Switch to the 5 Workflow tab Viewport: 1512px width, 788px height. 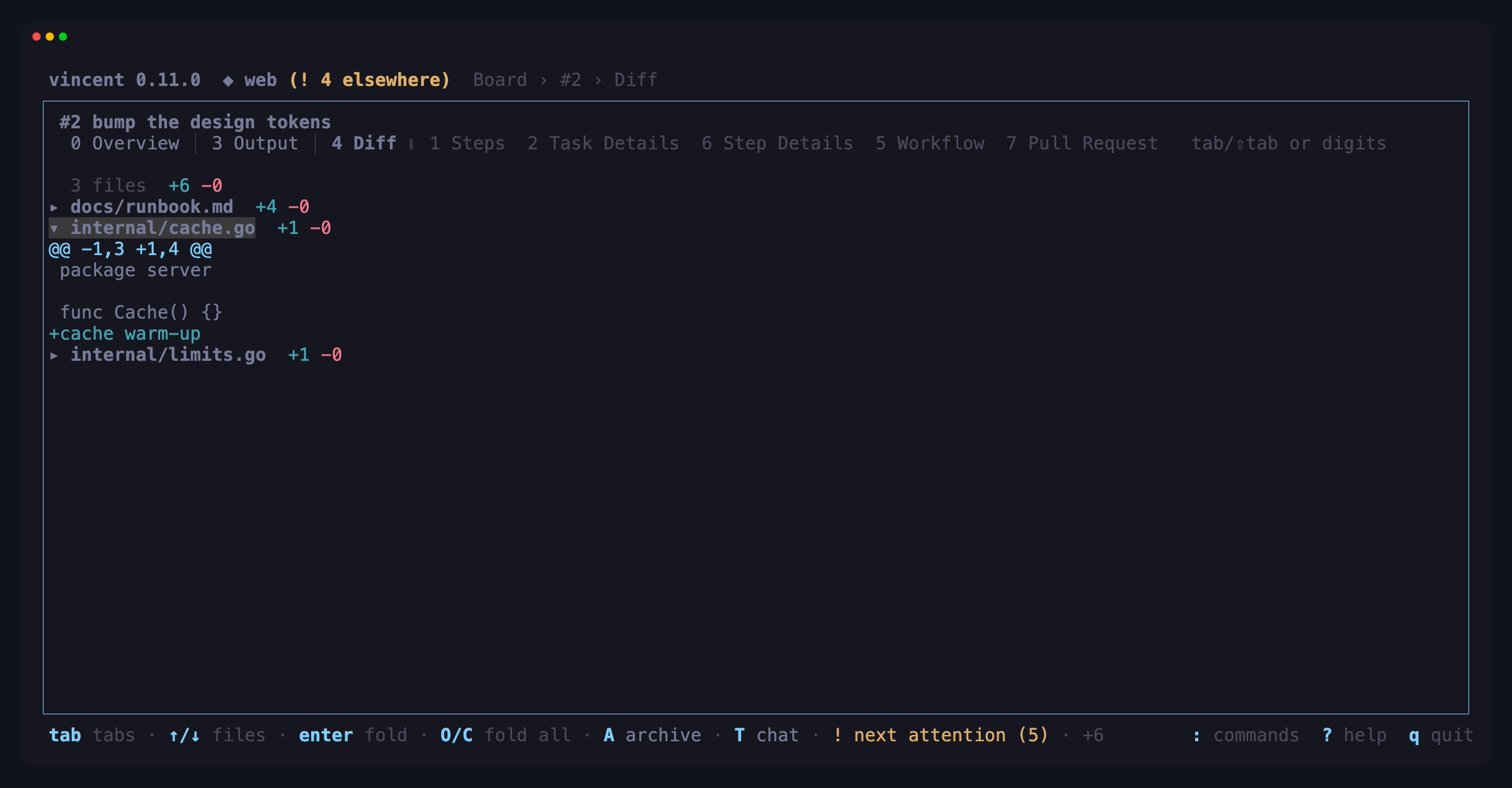929,143
